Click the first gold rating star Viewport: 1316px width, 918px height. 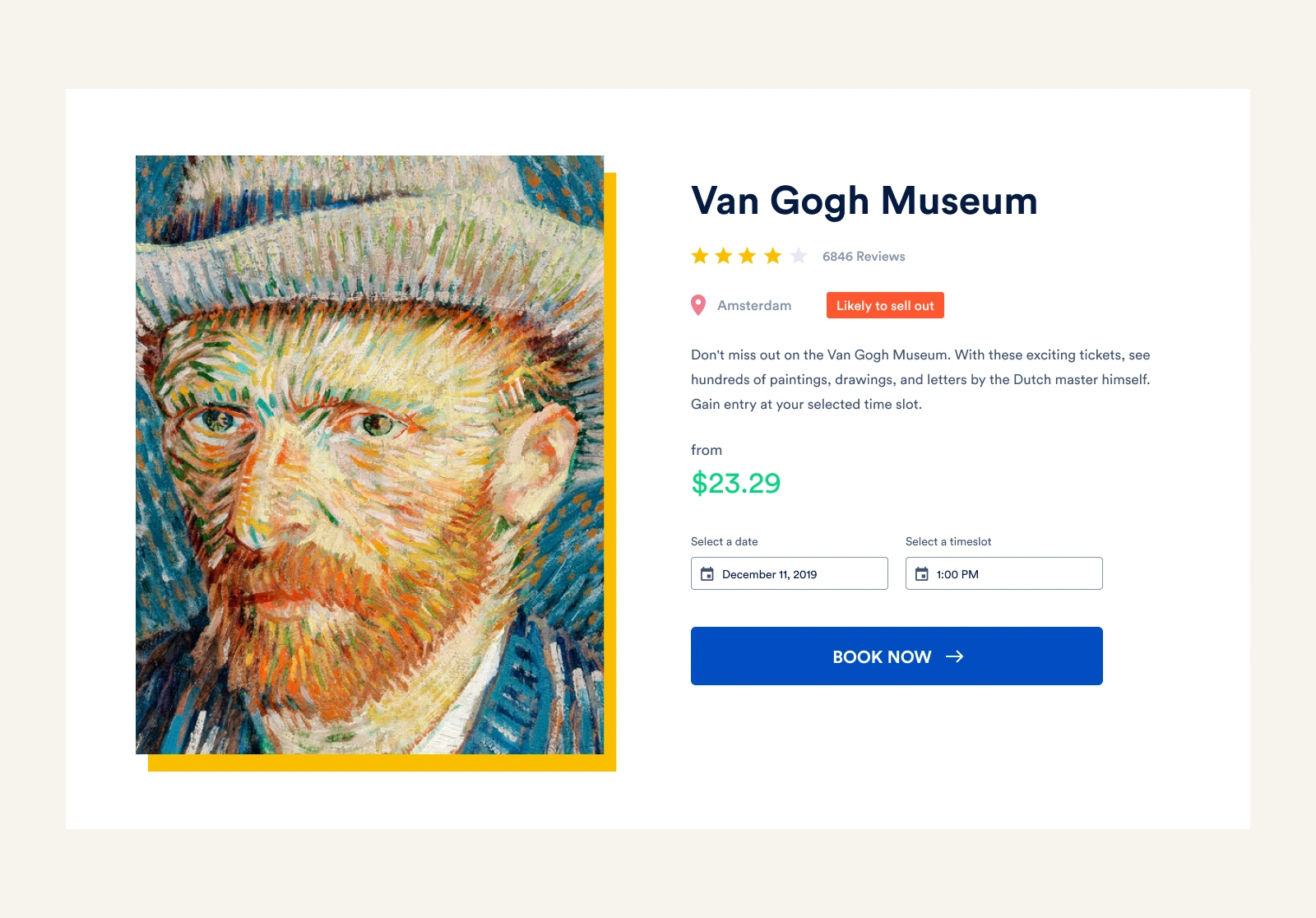point(700,256)
